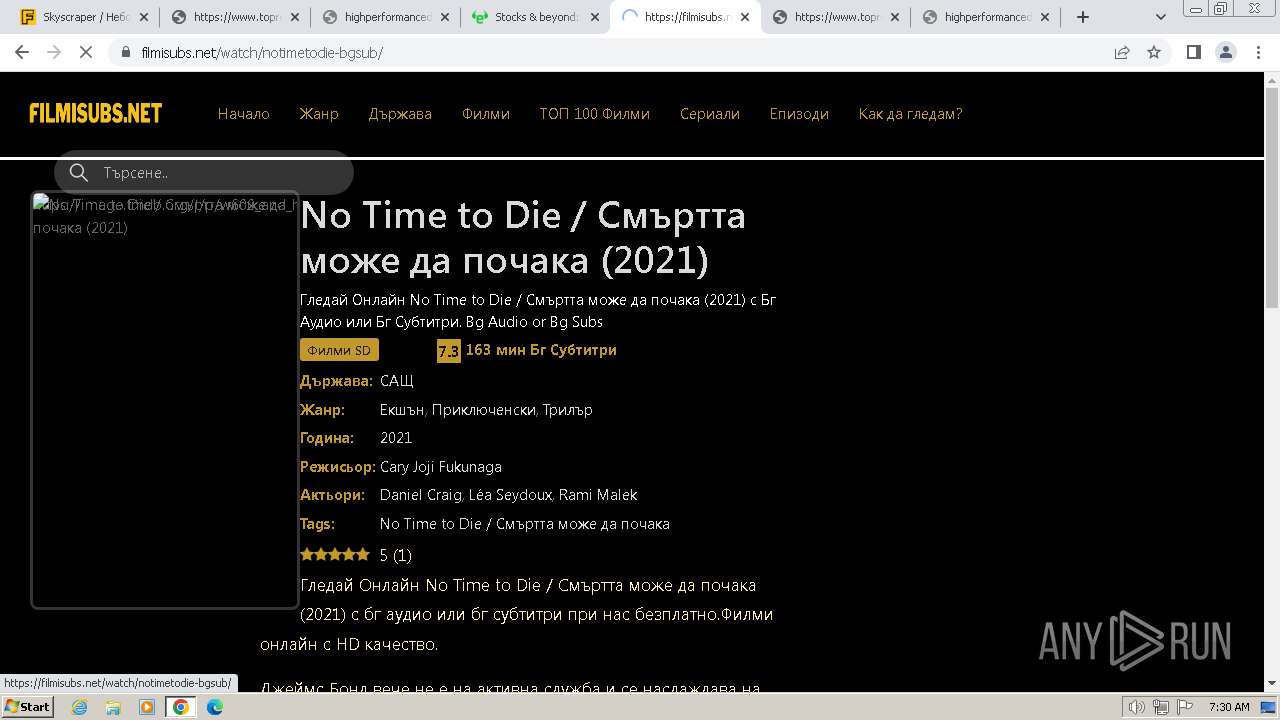Click the network icon in system tray
1280x720 pixels.
coord(1161,707)
